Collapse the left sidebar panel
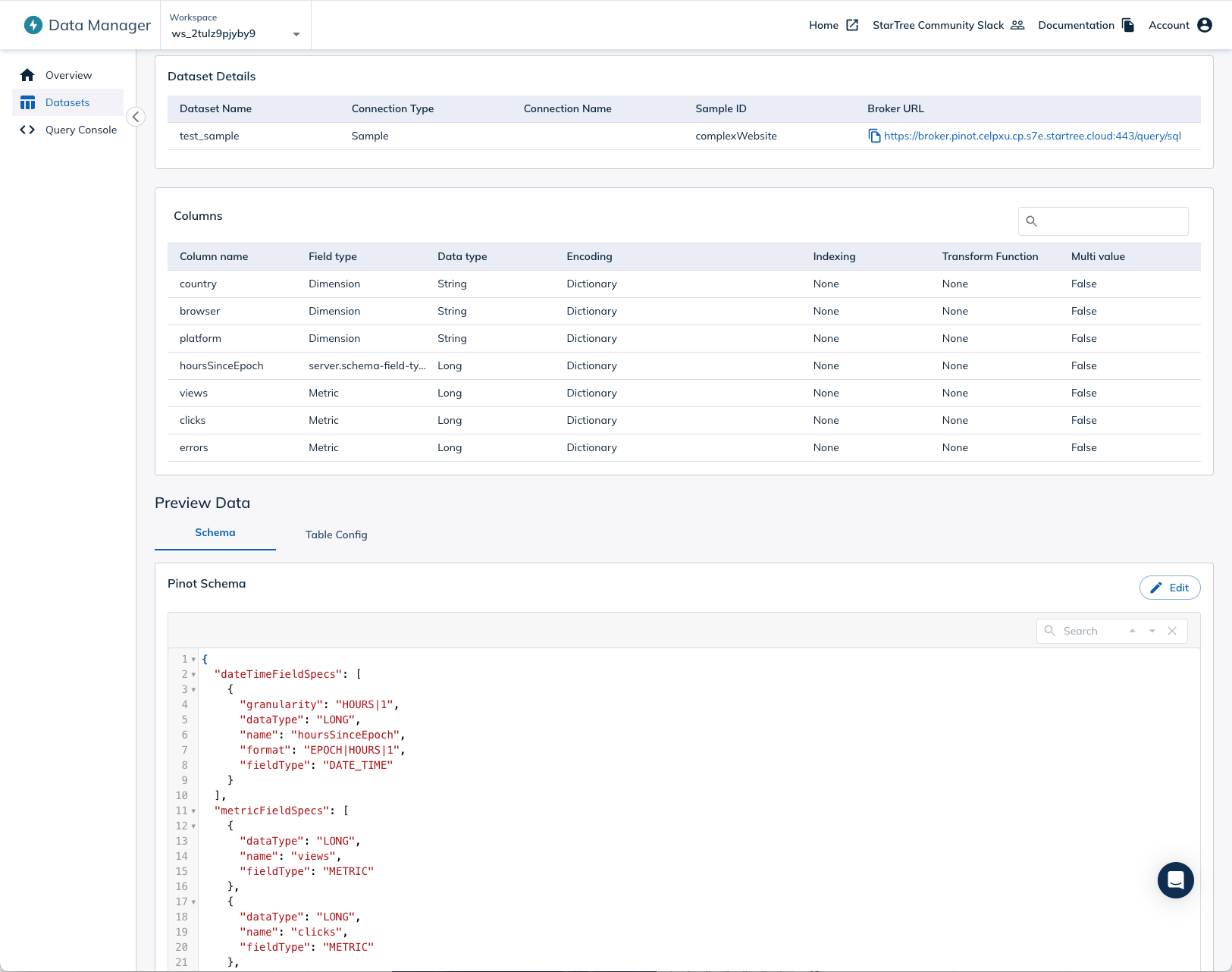 coord(136,117)
